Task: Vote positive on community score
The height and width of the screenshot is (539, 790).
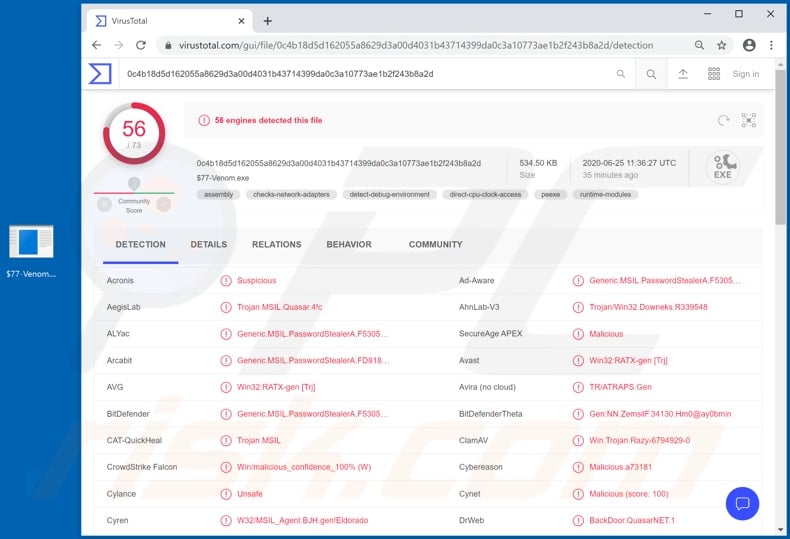Action: click(x=164, y=204)
